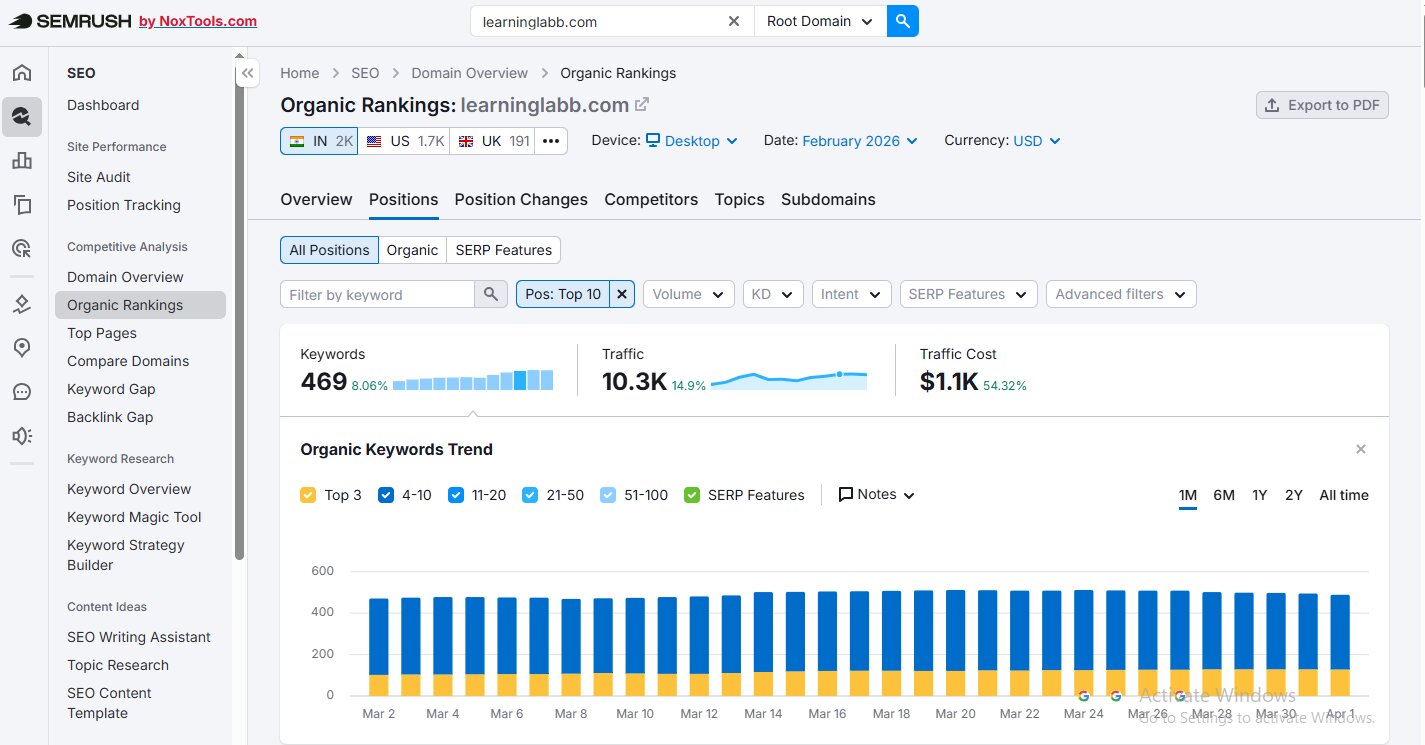Viewport: 1425px width, 745px height.
Task: Switch to the Competitors tab
Action: click(651, 199)
